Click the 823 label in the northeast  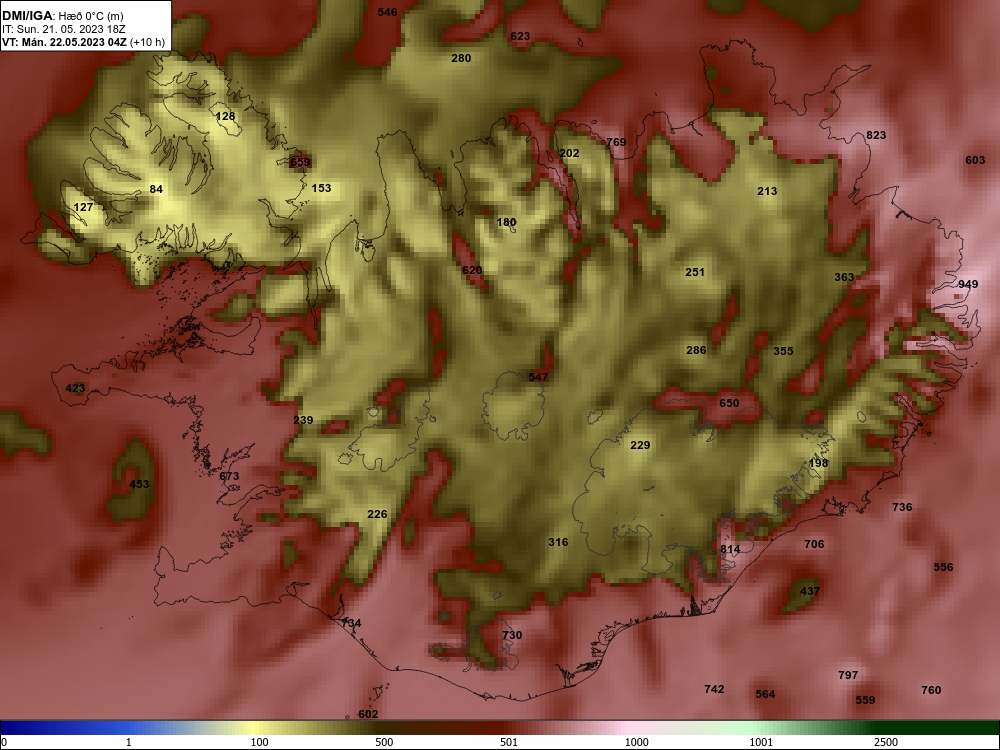(x=876, y=135)
